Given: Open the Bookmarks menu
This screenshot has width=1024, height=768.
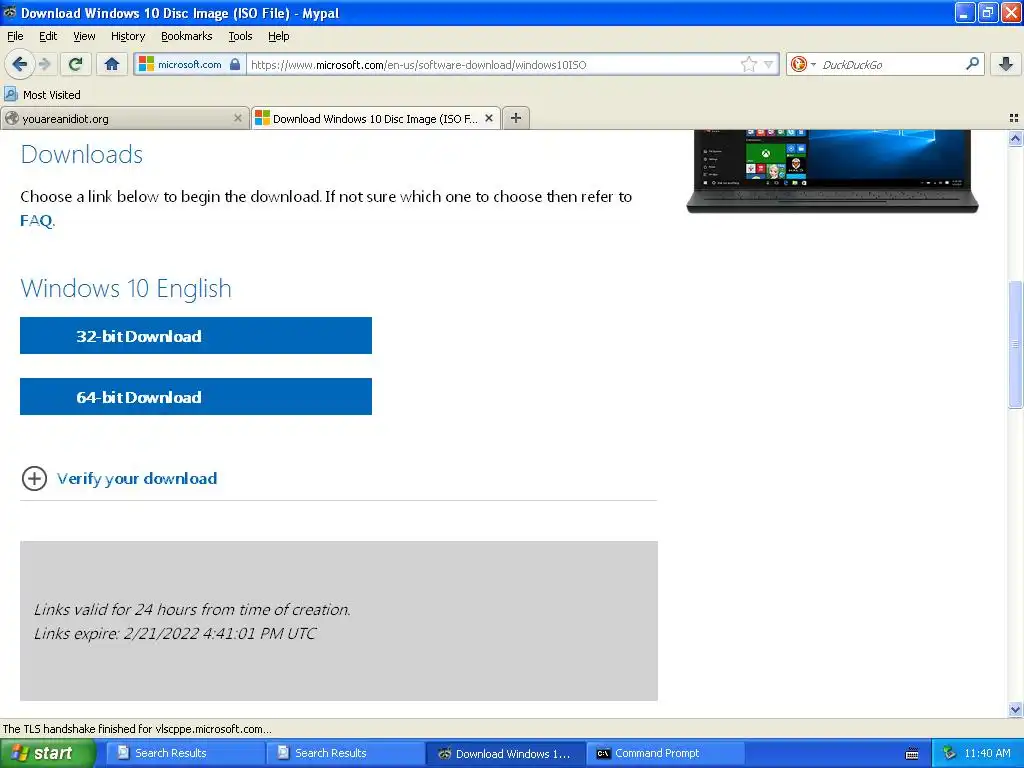Looking at the screenshot, I should [186, 36].
